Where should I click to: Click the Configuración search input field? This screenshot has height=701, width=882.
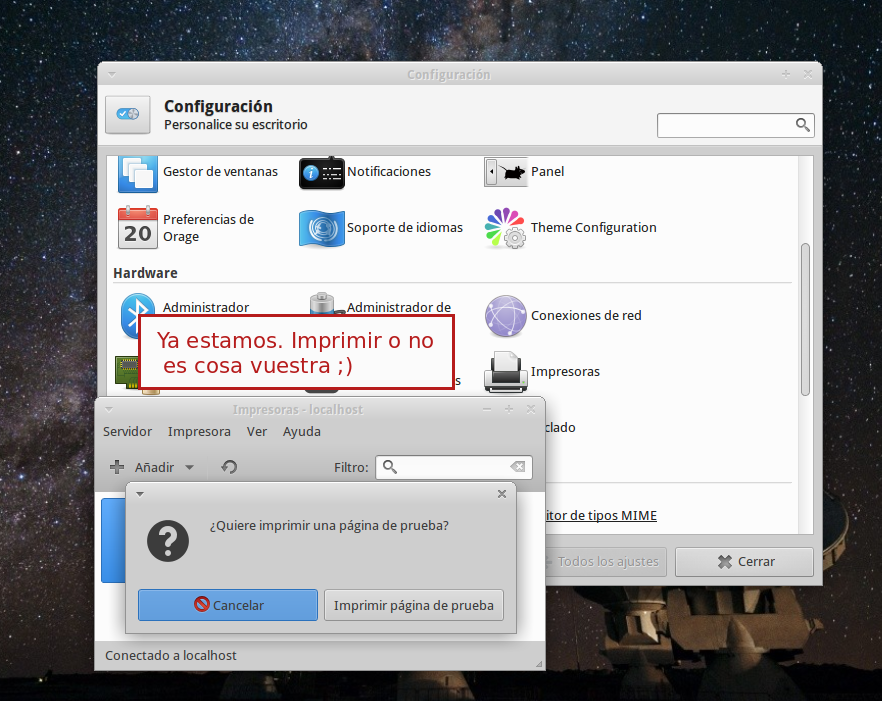(x=736, y=125)
